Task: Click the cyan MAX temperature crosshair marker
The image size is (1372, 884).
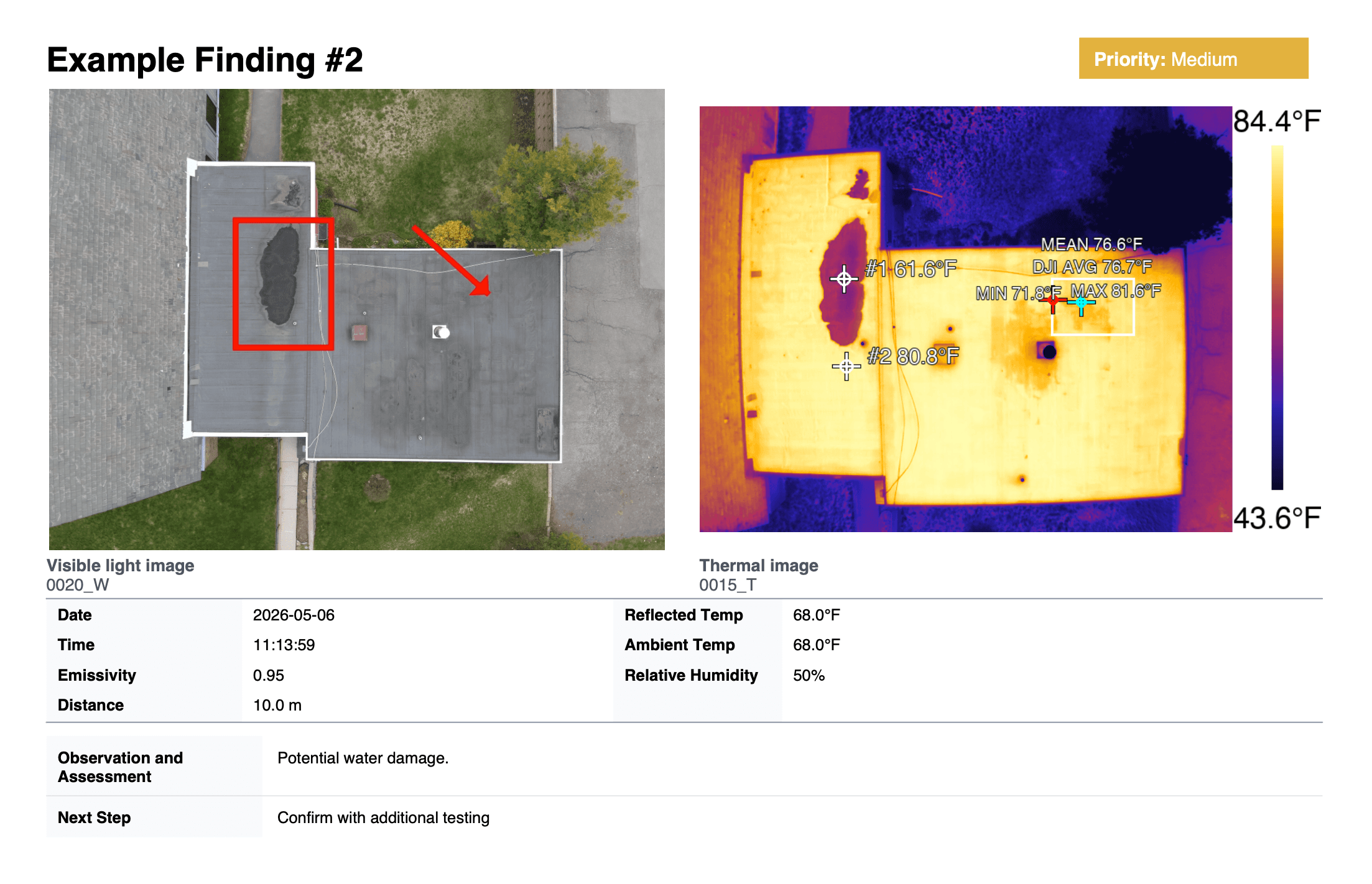Action: coord(1082,303)
